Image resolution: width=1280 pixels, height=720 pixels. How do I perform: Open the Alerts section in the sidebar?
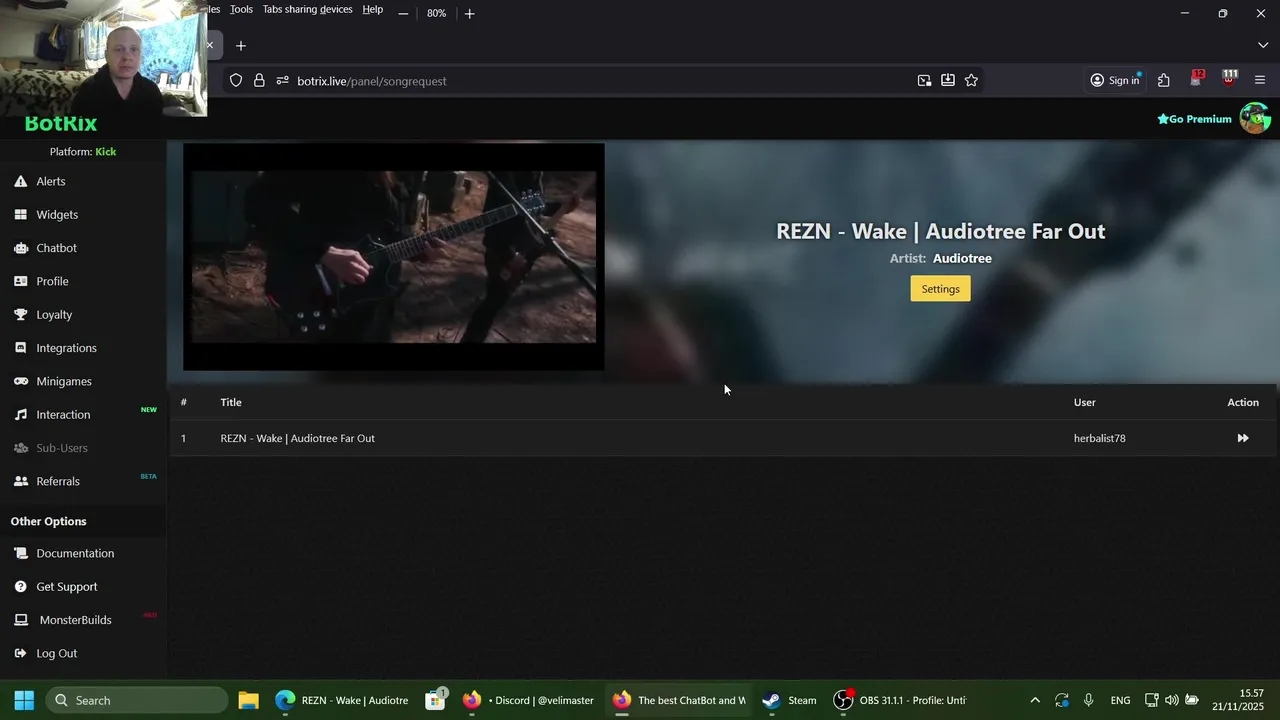coord(50,181)
